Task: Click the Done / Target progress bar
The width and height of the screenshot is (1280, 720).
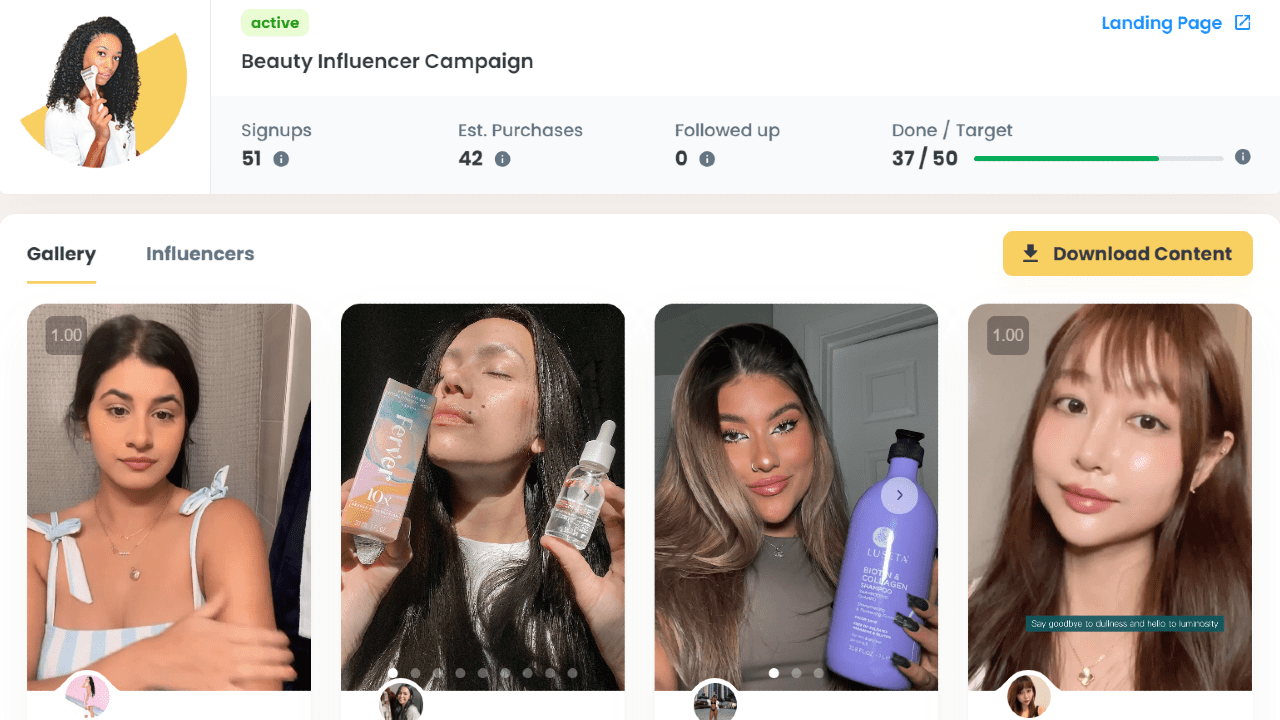Action: (x=1098, y=158)
